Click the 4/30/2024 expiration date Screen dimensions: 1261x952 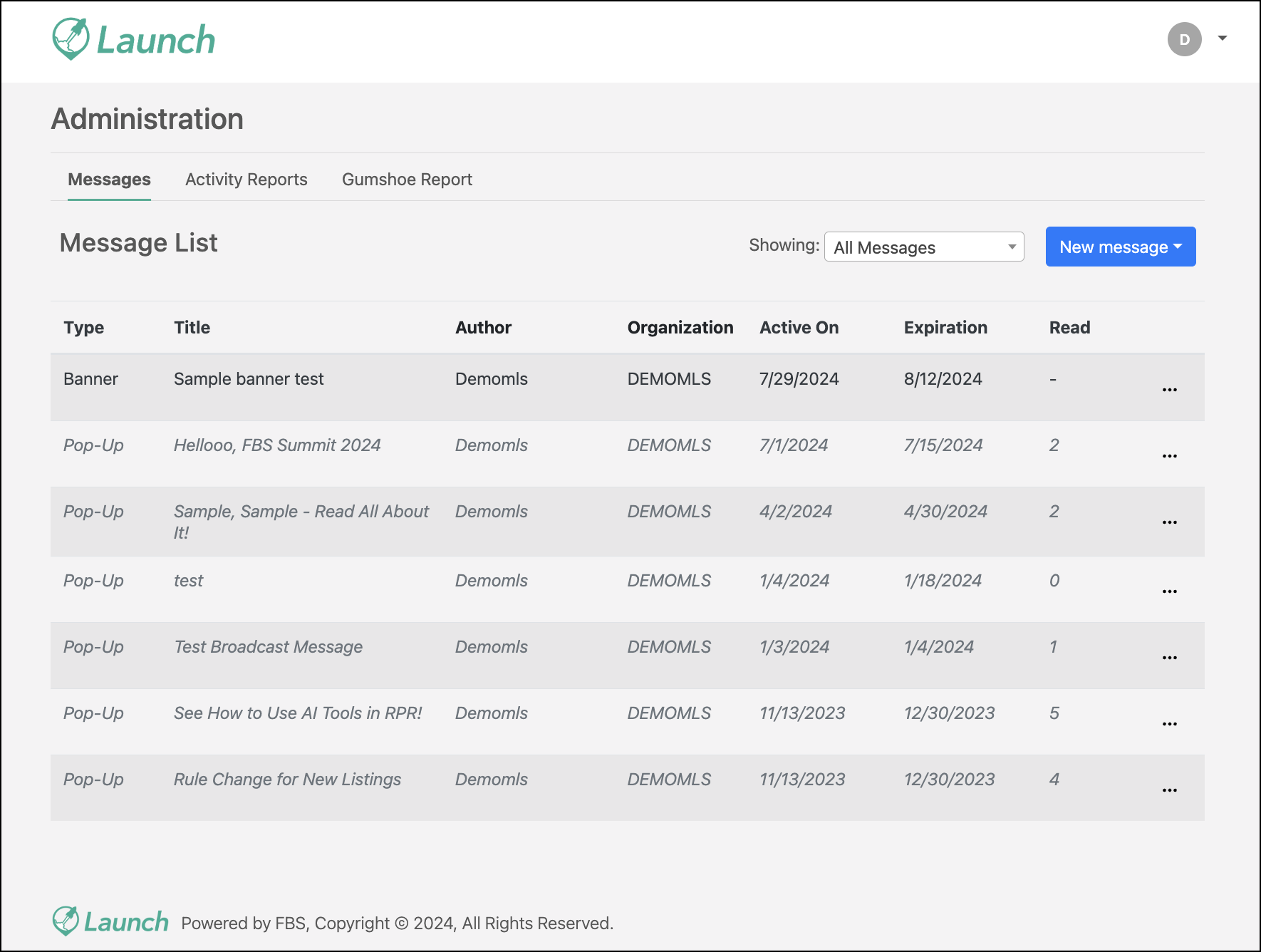(945, 512)
